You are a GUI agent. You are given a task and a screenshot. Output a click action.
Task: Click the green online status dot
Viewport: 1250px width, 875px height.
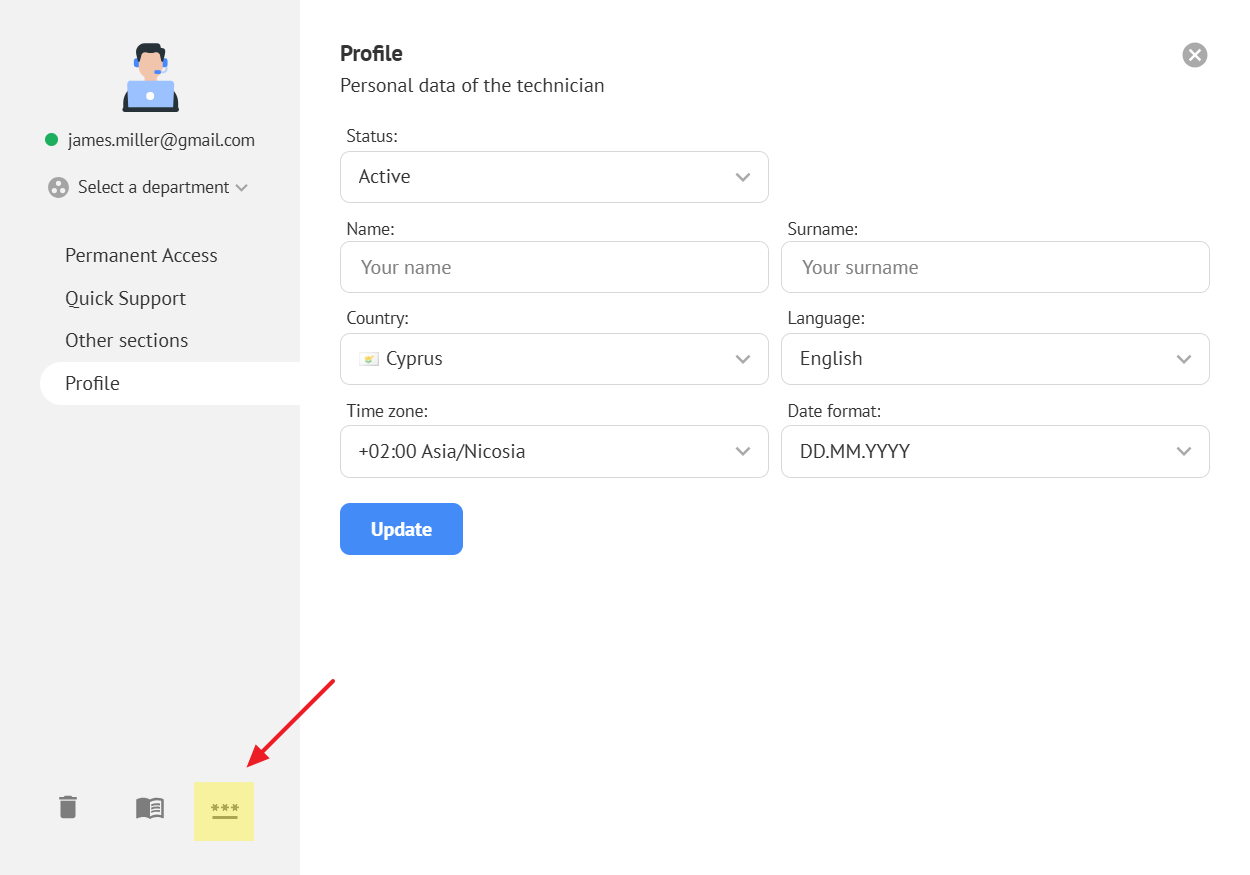[x=52, y=140]
